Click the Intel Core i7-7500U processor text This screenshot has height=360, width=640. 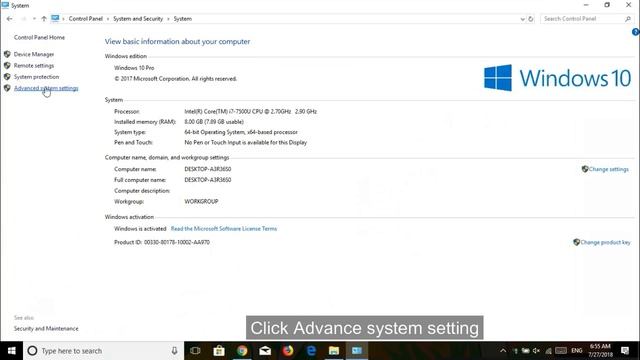pos(251,111)
